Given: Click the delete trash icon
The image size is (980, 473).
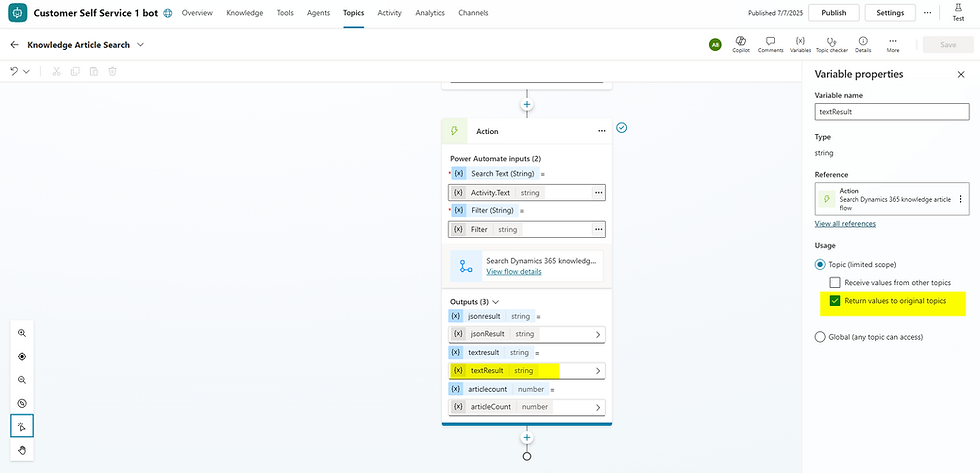Looking at the screenshot, I should click(112, 71).
